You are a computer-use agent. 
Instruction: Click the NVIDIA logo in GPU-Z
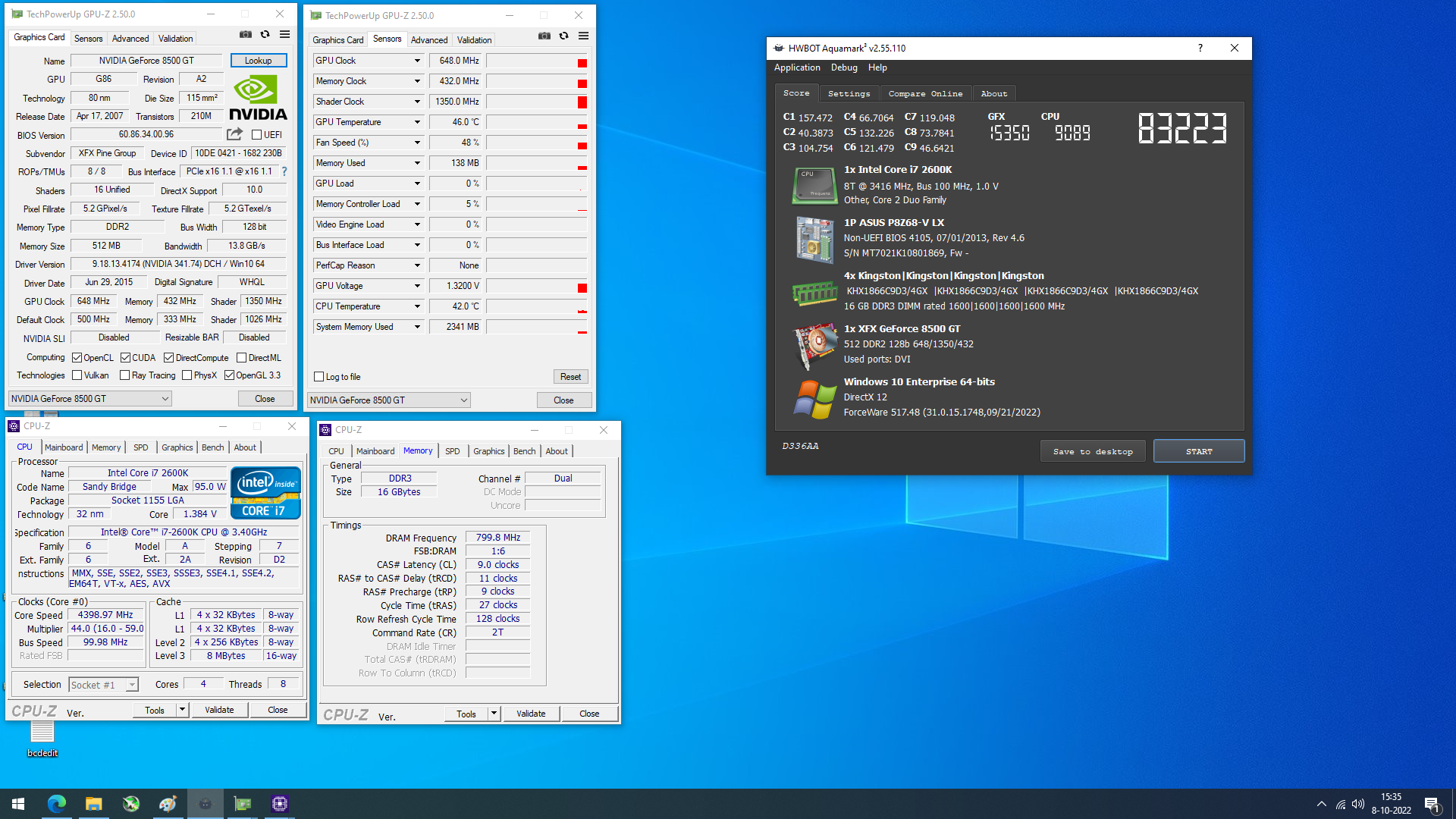click(x=258, y=99)
